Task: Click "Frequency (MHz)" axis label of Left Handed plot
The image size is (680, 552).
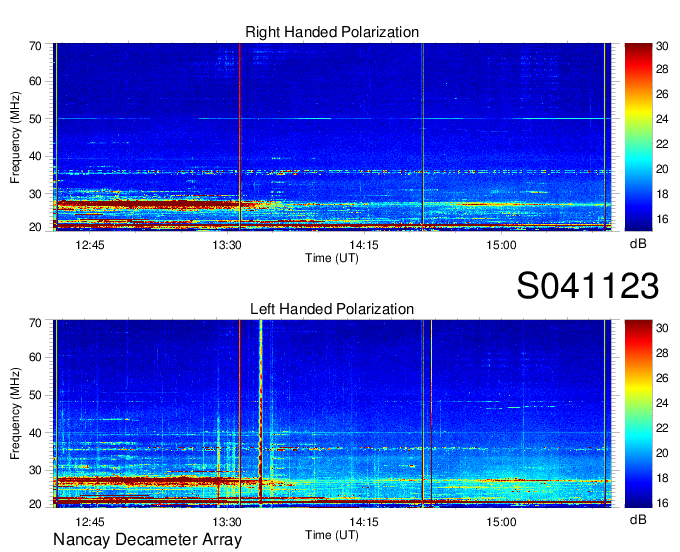Action: [x=15, y=414]
